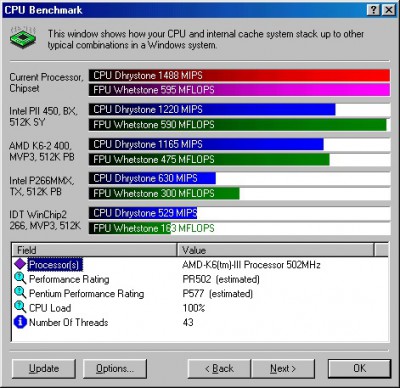Screen dimensions: 400x388
Task: Click the magnifier icon beside CPU Load
Action: coord(20,307)
